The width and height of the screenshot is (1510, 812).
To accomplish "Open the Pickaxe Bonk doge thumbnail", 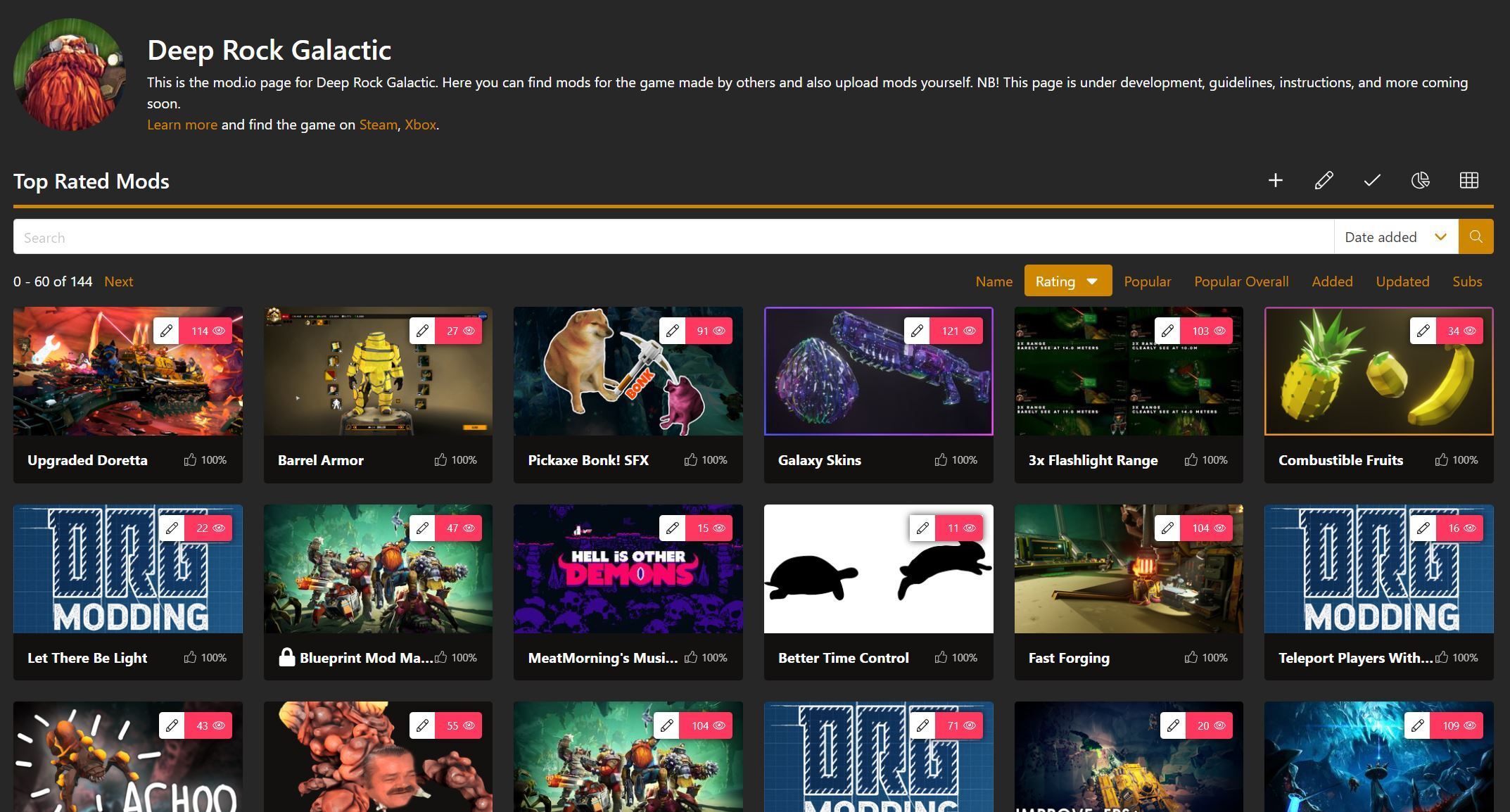I will [628, 371].
